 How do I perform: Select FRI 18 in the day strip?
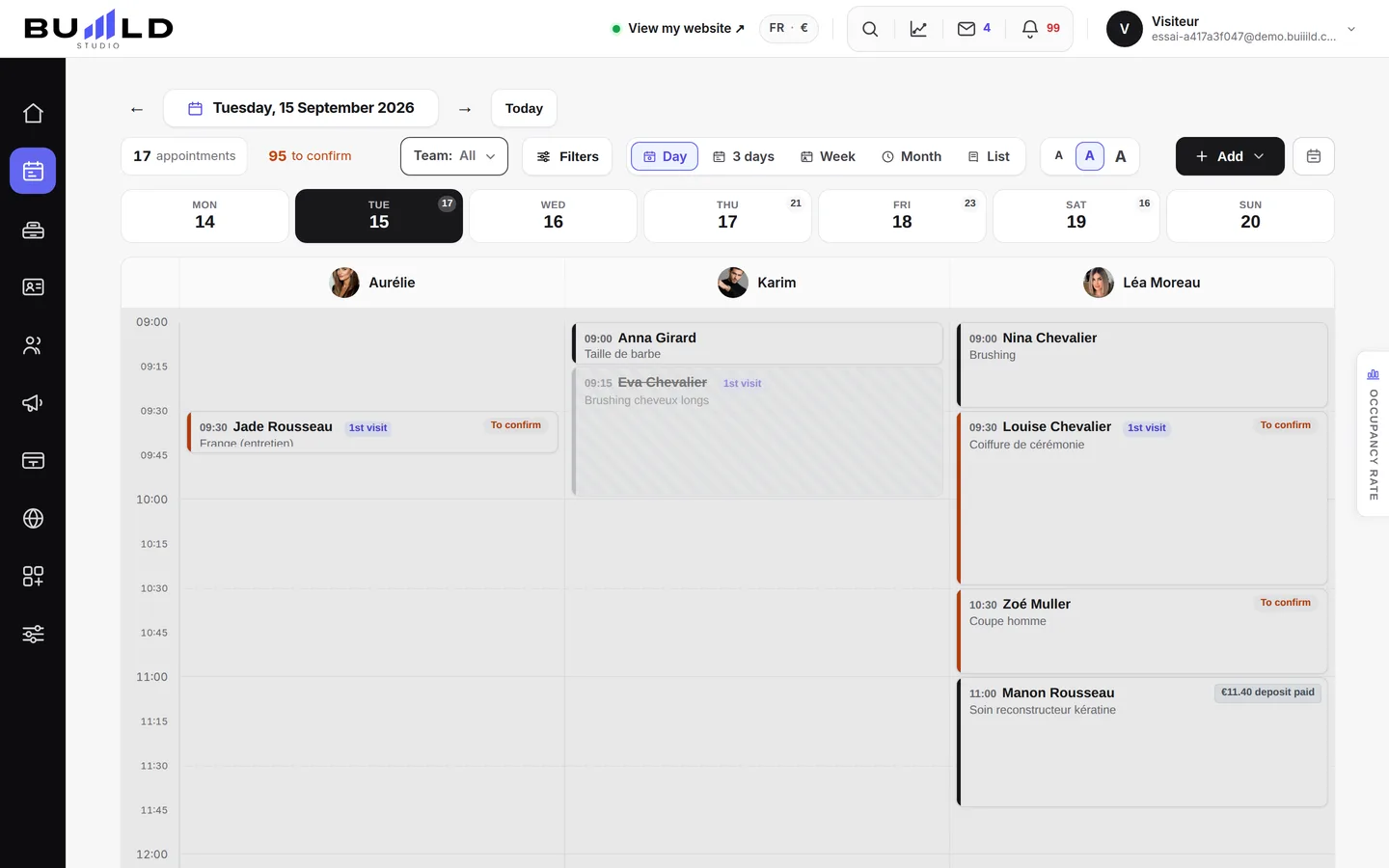click(x=902, y=216)
